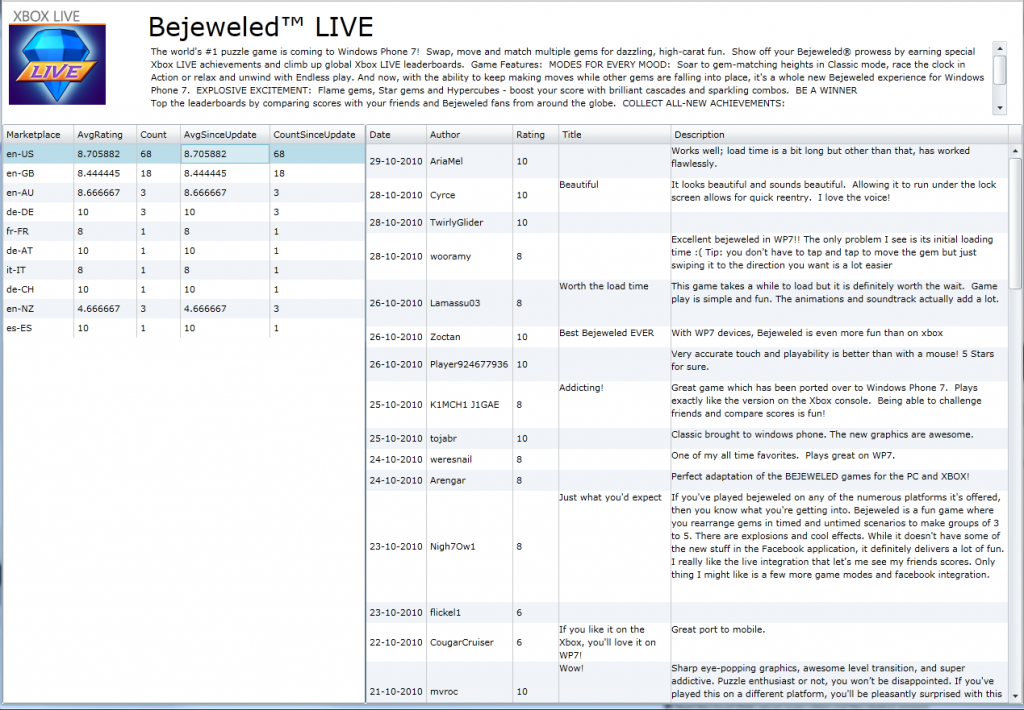The width and height of the screenshot is (1024, 710).
Task: Click the app description scrollbar up arrow
Action: click(x=999, y=48)
